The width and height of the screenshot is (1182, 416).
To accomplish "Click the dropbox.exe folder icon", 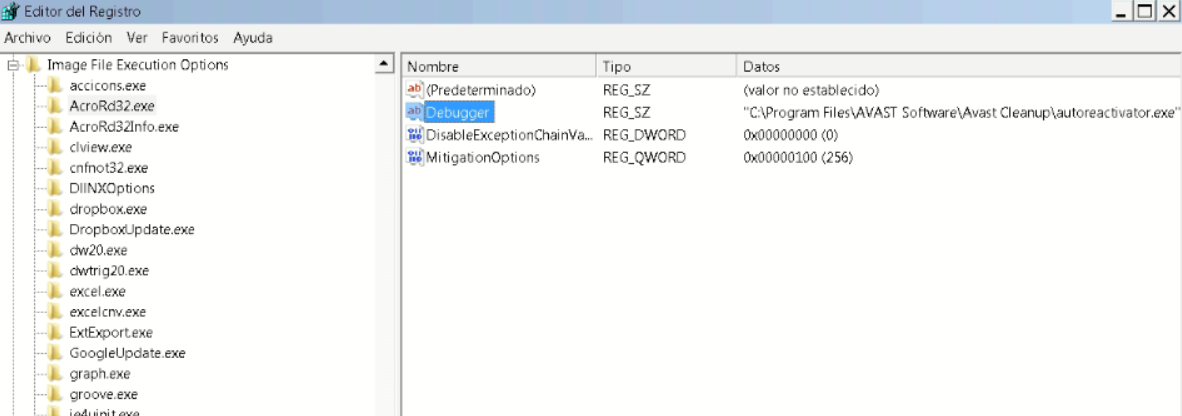I will coord(55,209).
